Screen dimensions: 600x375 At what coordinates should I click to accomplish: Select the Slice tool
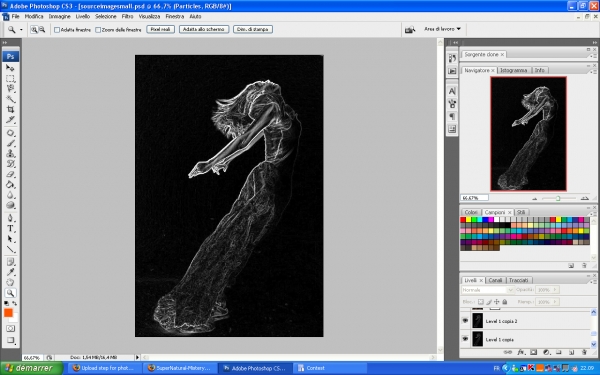pyautogui.click(x=10, y=120)
